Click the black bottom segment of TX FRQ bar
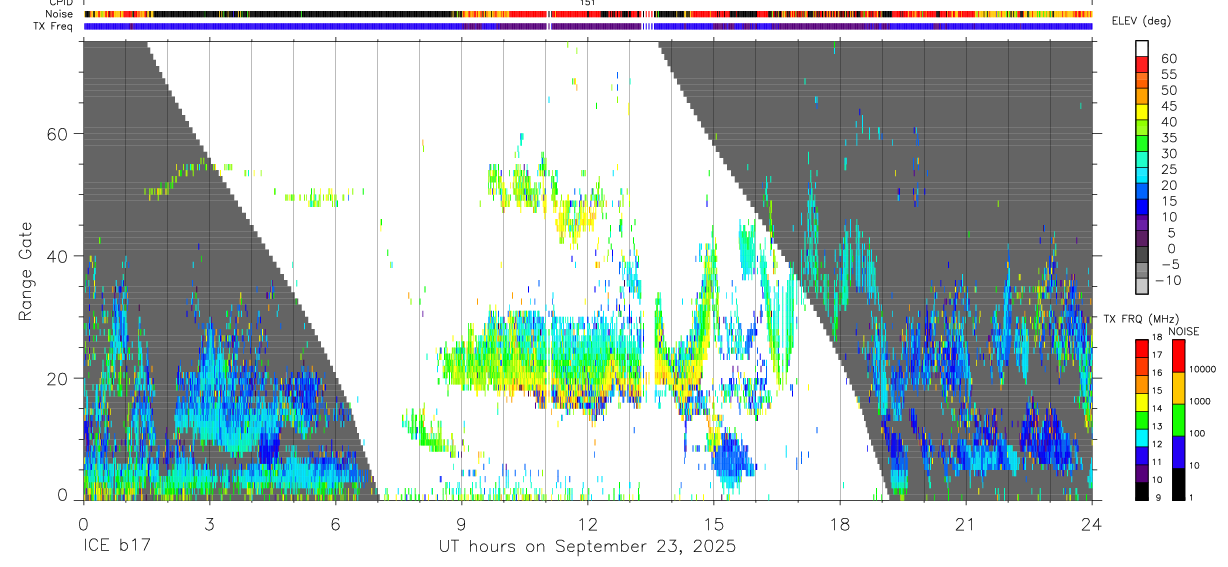1228x567 pixels. point(1142,491)
